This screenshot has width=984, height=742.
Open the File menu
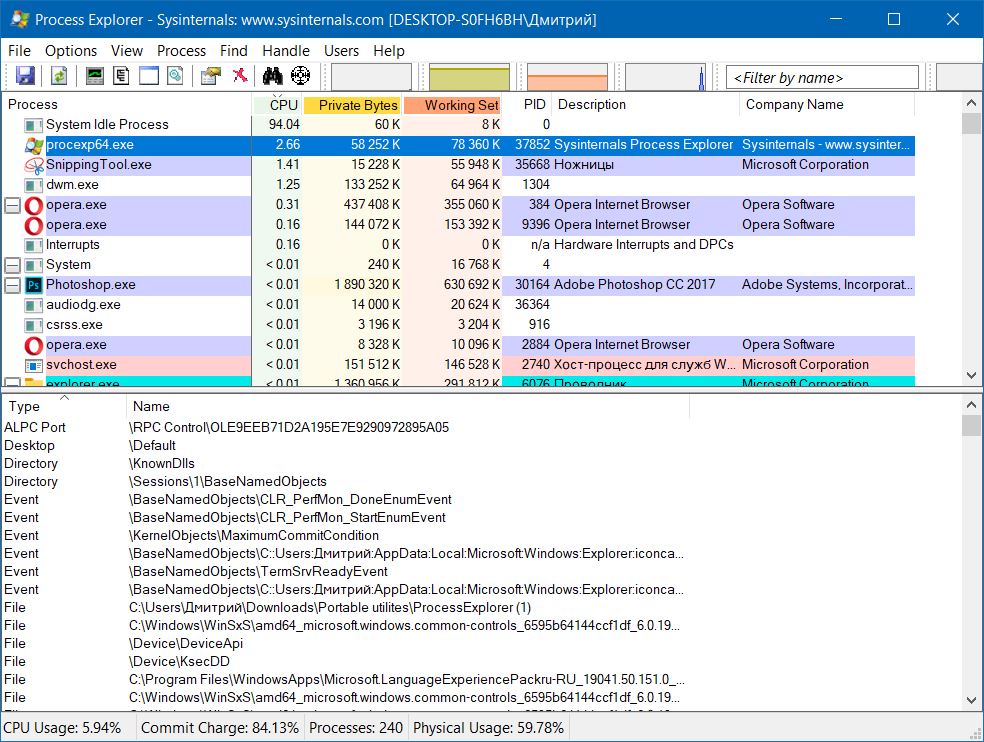[19, 51]
